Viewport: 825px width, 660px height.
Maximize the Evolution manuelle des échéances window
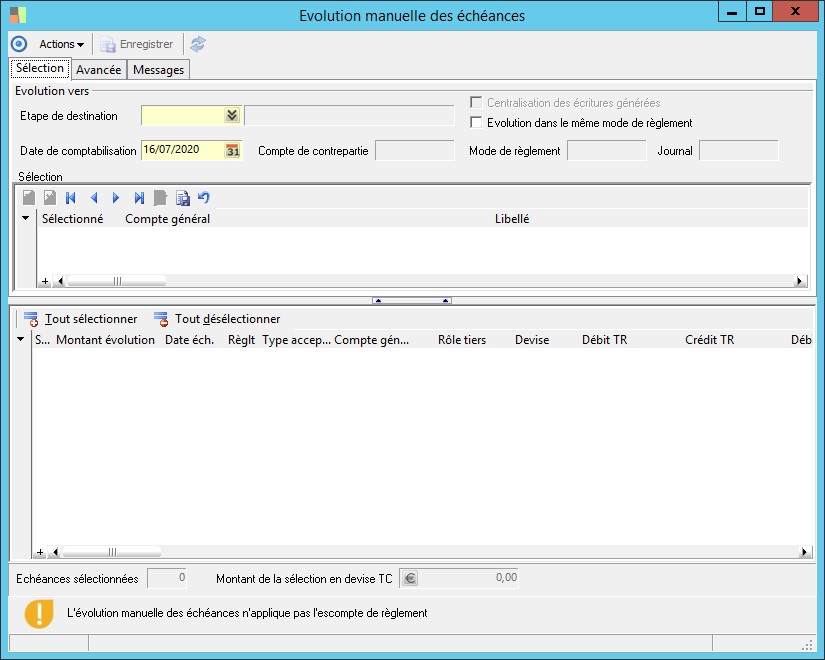[x=760, y=12]
